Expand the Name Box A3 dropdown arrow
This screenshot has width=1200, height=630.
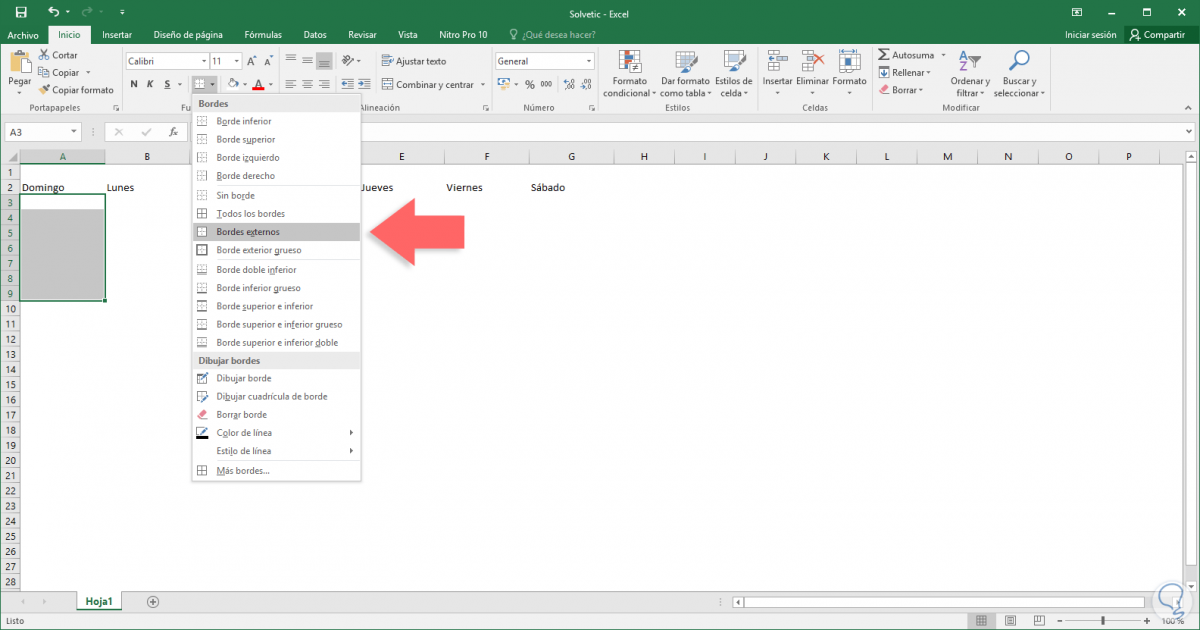[x=74, y=132]
